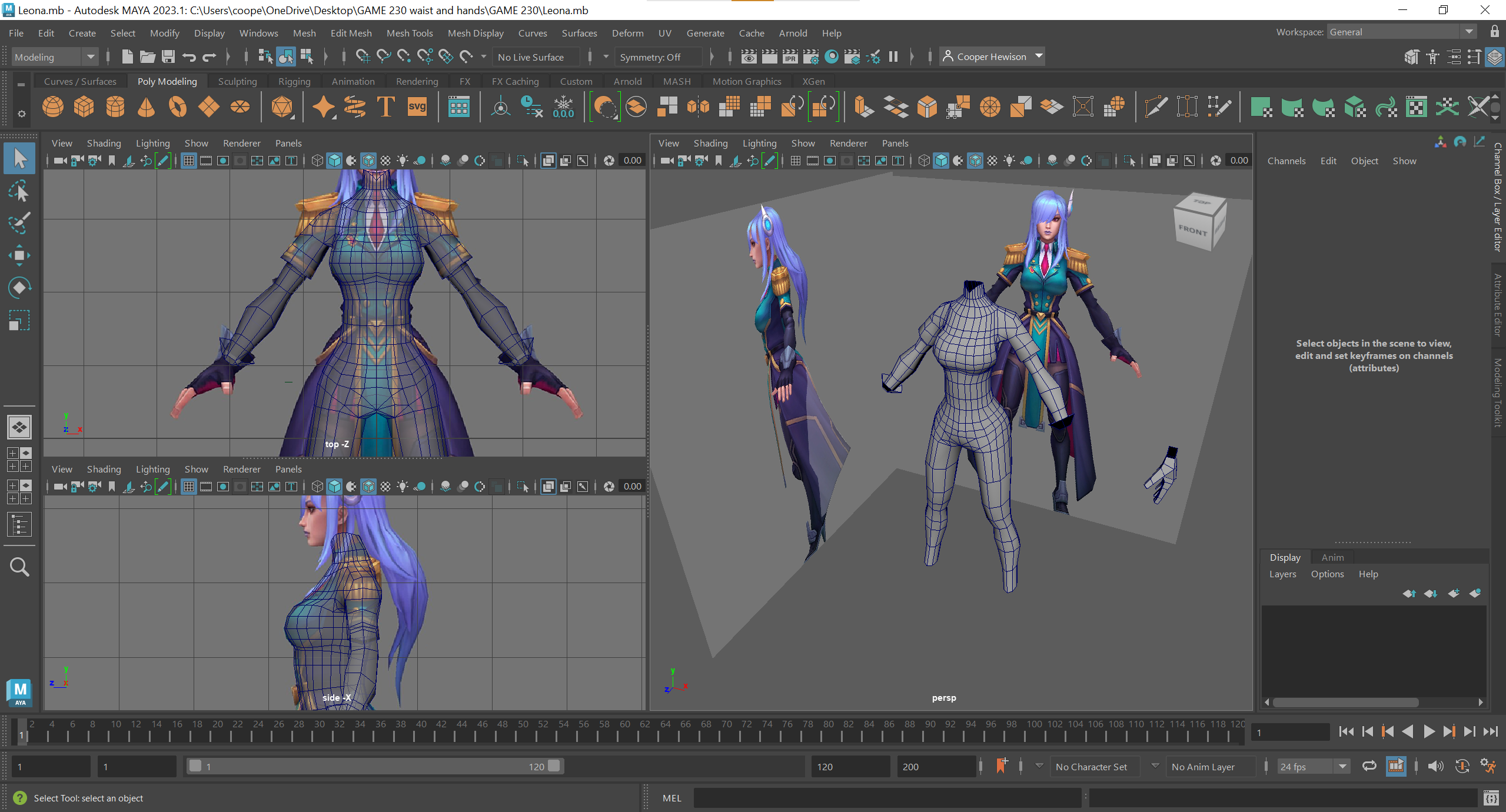Screen dimensions: 1506x812
Task: Toggle the auto keyframe button
Action: (x=1462, y=766)
